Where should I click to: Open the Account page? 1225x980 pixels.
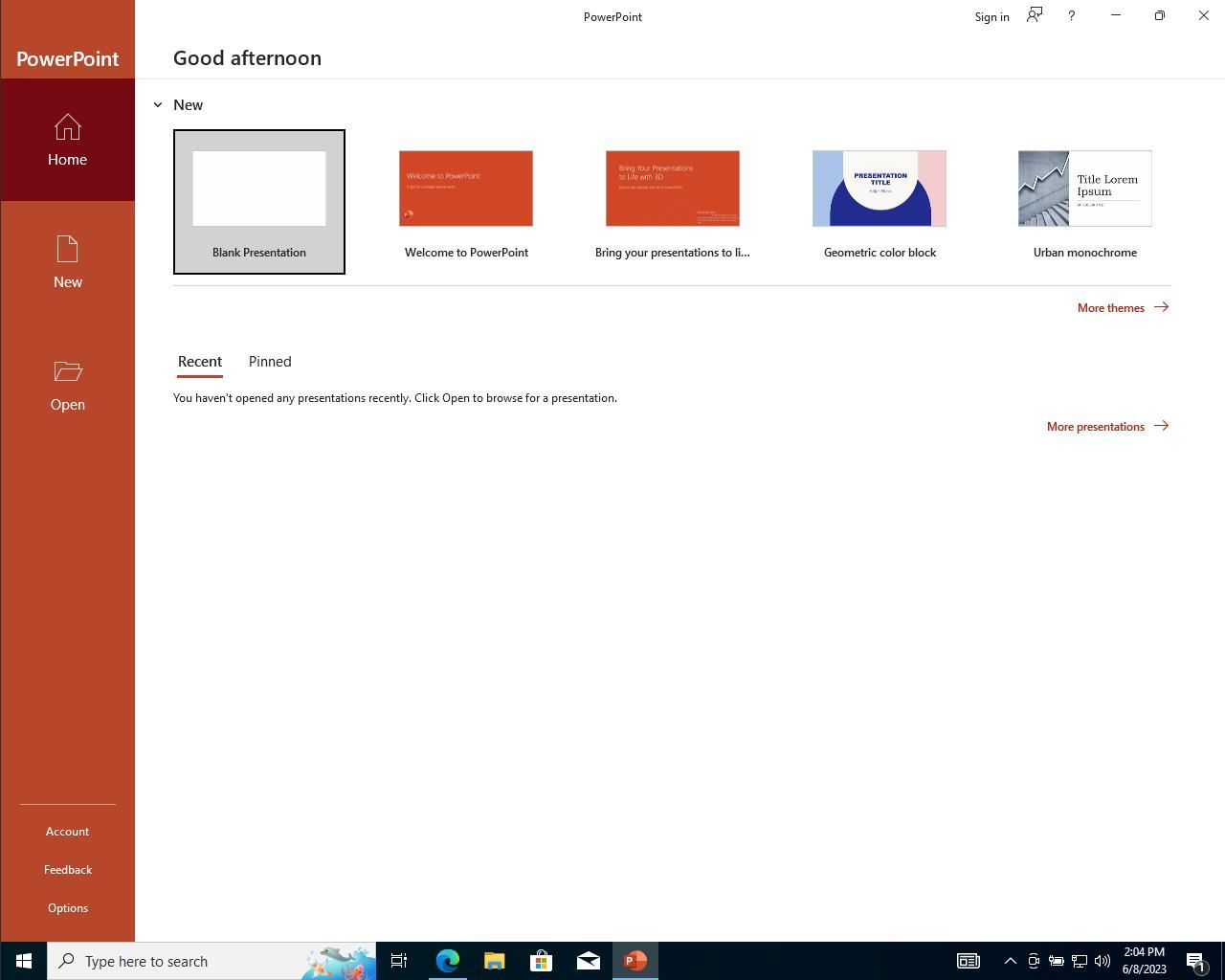point(67,832)
